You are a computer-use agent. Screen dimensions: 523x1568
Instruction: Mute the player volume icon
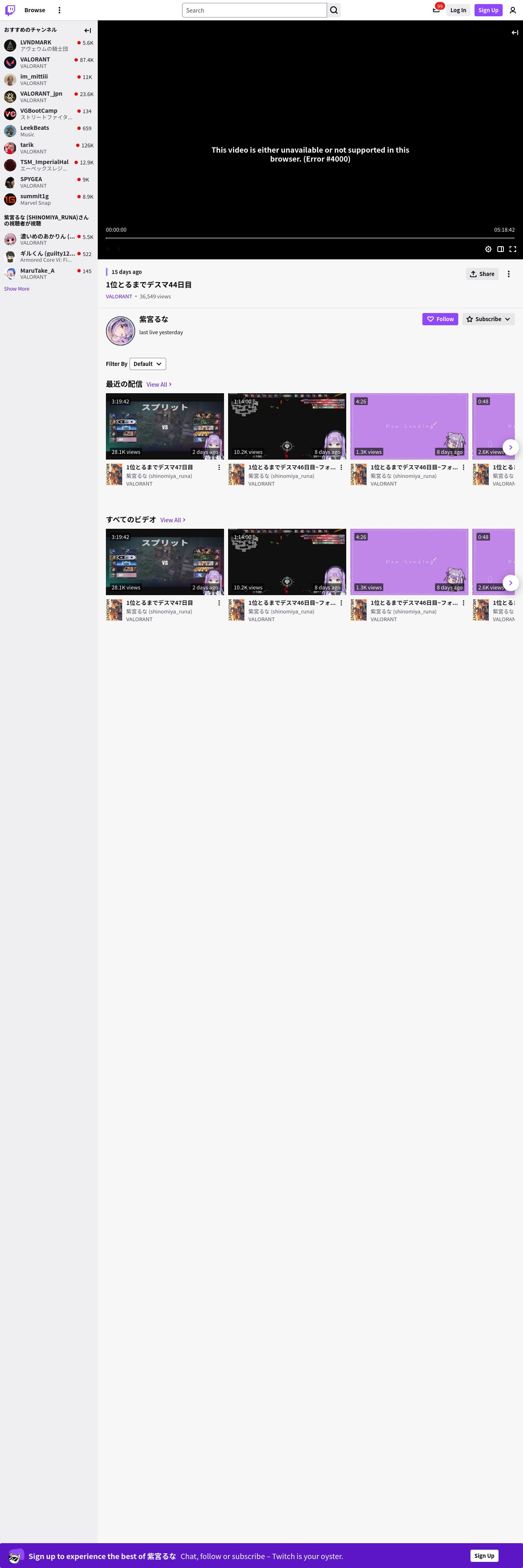(x=119, y=249)
